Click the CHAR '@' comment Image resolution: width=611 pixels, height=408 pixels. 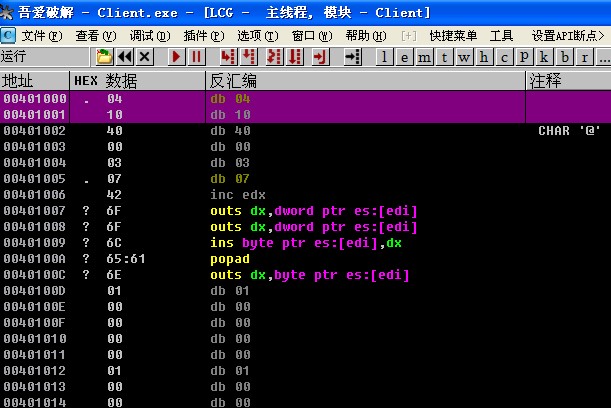[569, 131]
